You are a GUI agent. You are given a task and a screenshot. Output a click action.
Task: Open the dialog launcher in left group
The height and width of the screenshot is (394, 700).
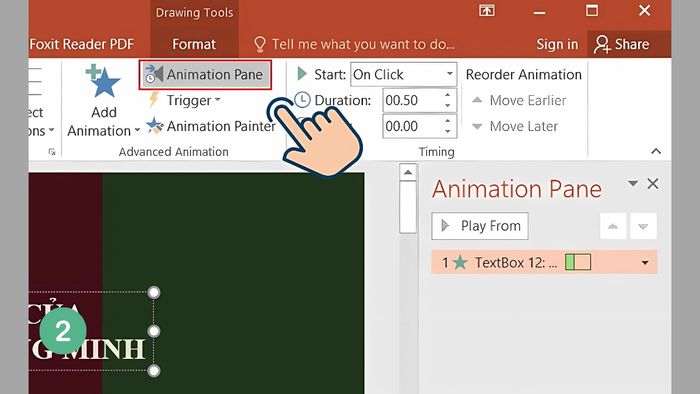(52, 152)
